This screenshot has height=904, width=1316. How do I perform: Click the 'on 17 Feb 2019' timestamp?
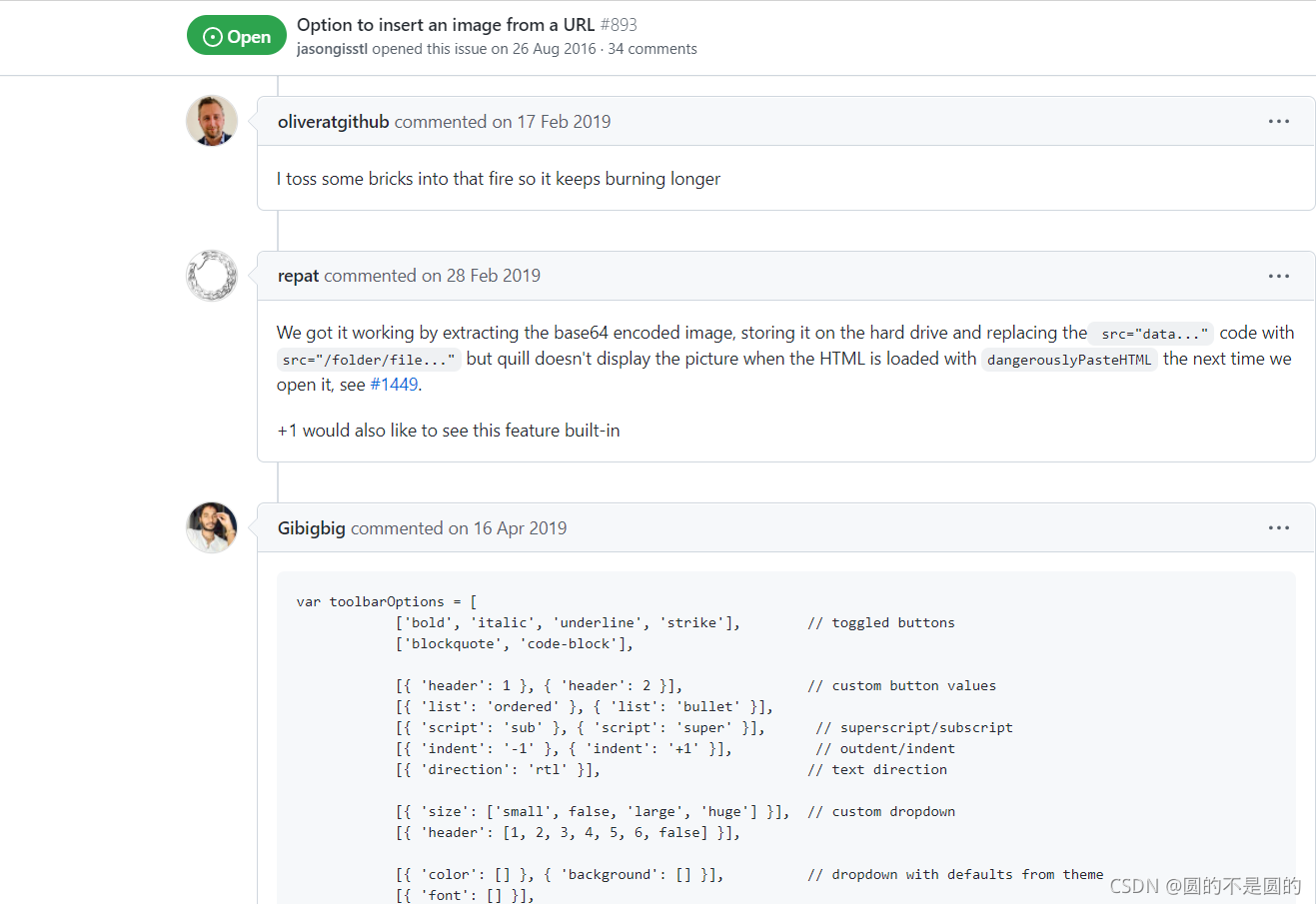pos(552,122)
